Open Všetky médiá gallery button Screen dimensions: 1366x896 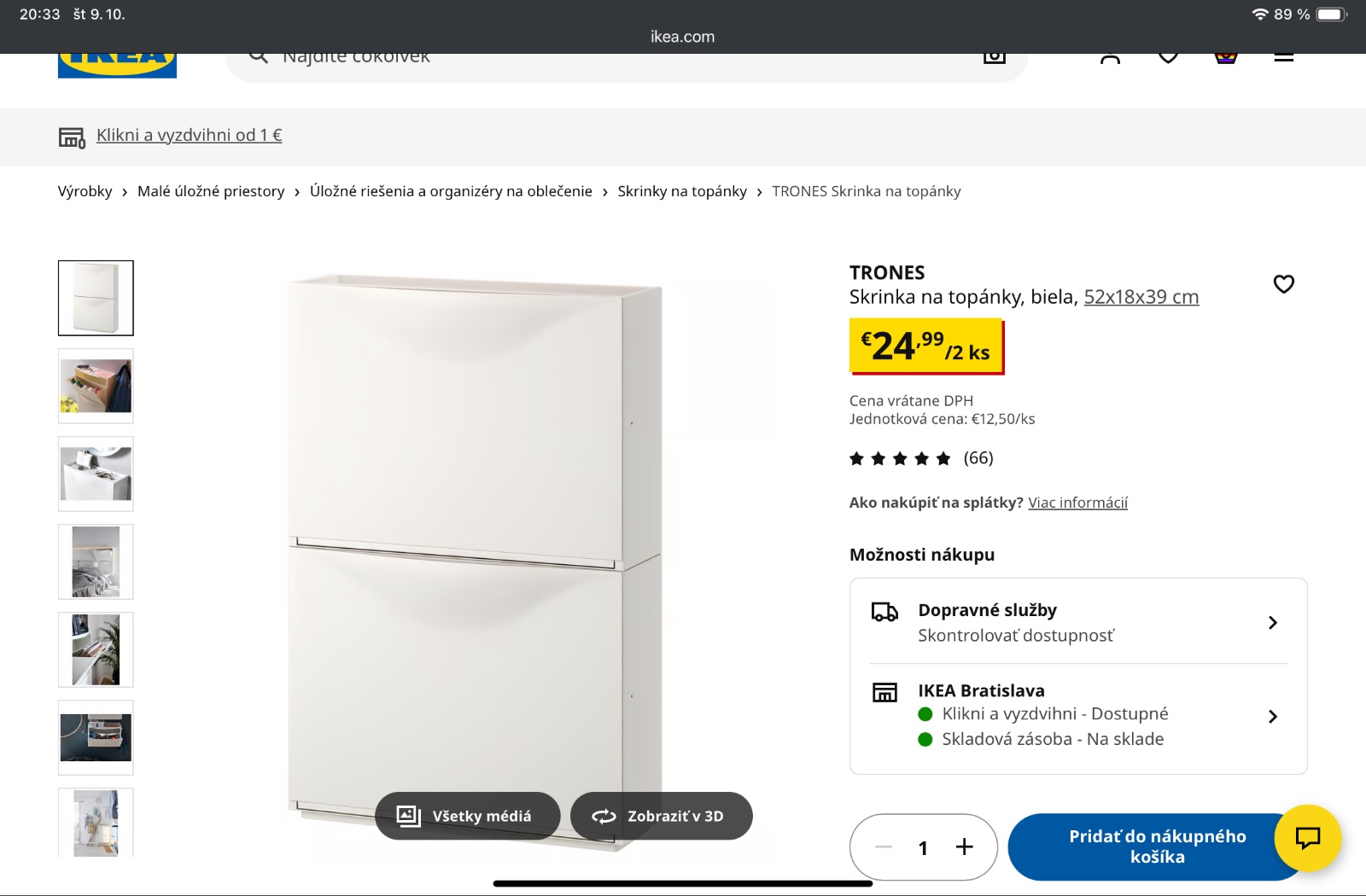coord(467,816)
